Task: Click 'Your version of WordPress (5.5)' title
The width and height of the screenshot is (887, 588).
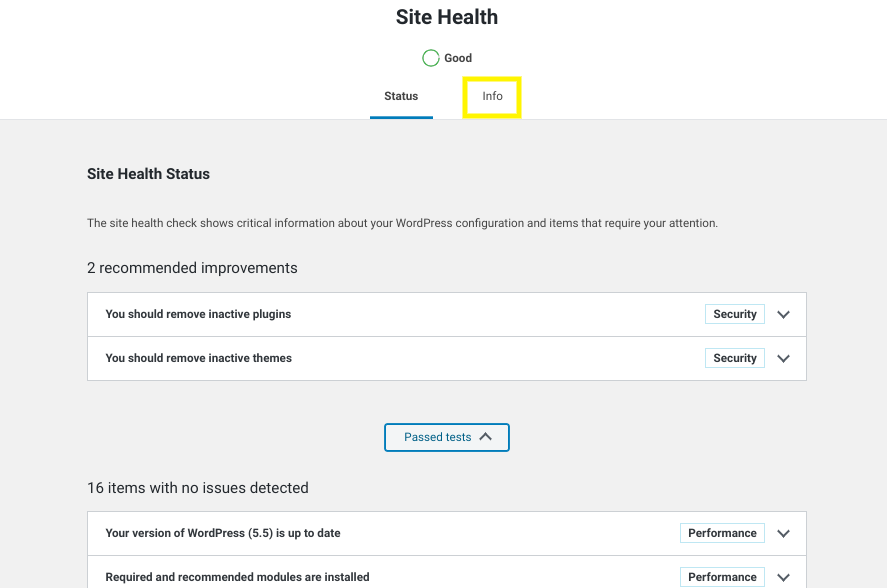Action: tap(223, 533)
